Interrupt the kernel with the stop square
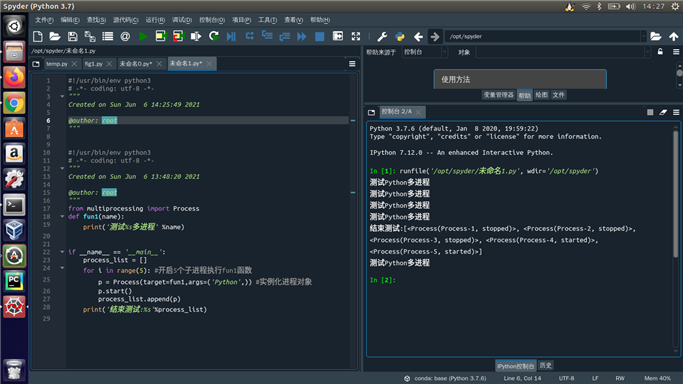Viewport: 683px width, 384px height. click(x=650, y=112)
